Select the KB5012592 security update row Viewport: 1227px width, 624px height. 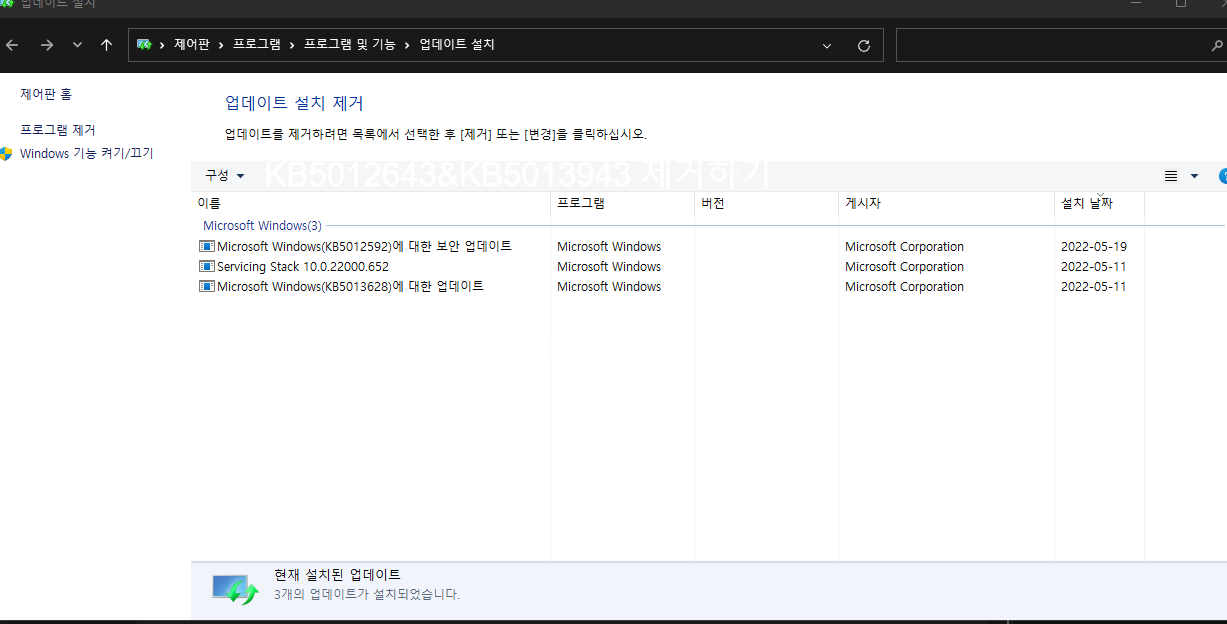pos(670,246)
